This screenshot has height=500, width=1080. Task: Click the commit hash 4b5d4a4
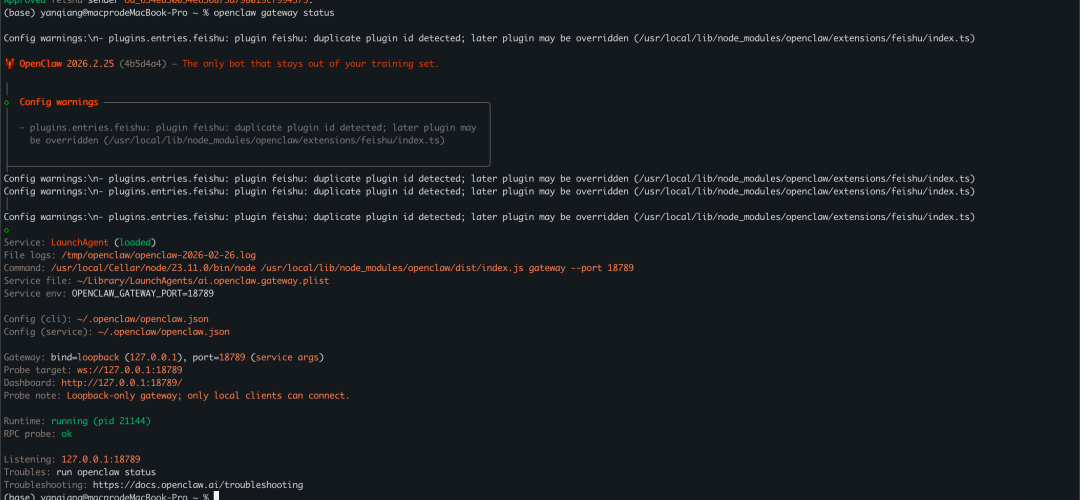click(x=144, y=64)
